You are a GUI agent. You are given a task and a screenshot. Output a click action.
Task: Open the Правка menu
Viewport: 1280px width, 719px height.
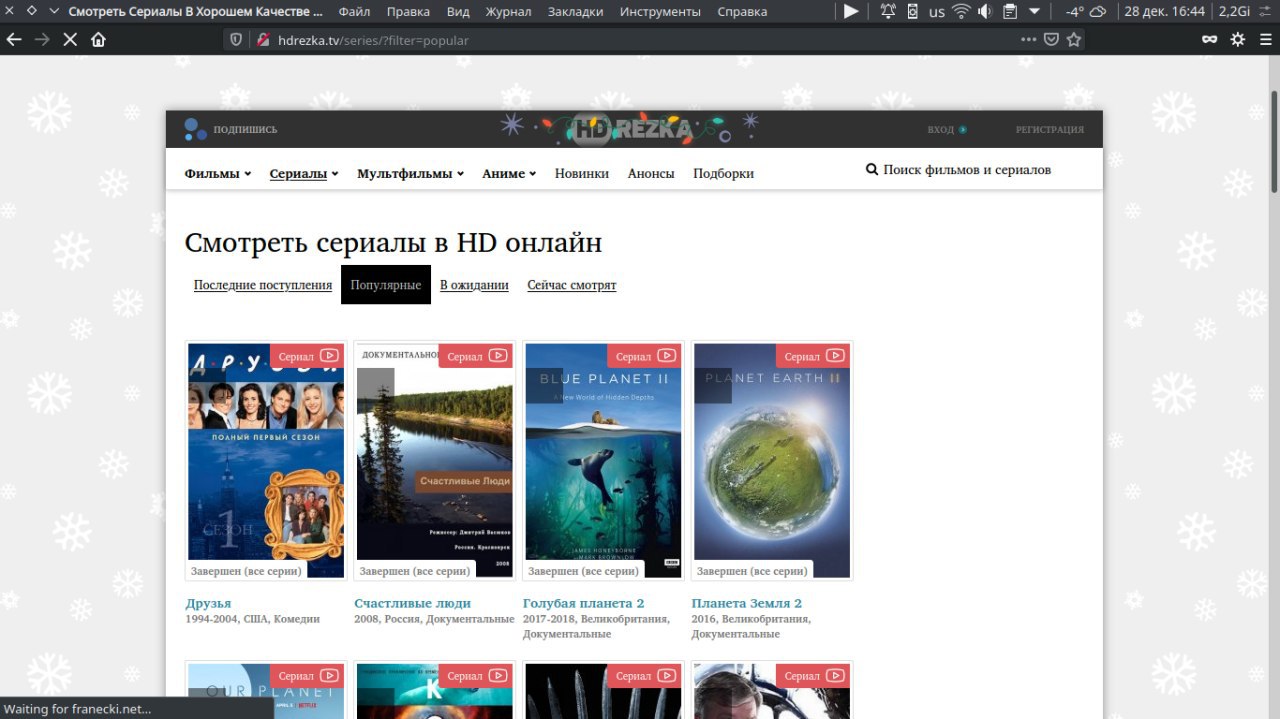pos(408,12)
